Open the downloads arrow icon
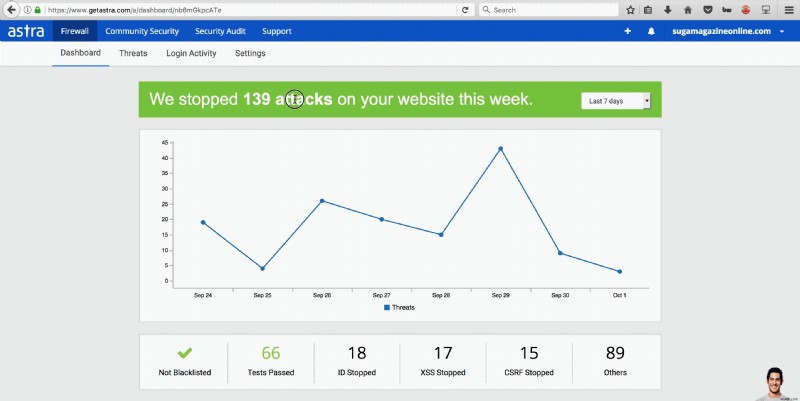The height and width of the screenshot is (401, 800). (667, 10)
